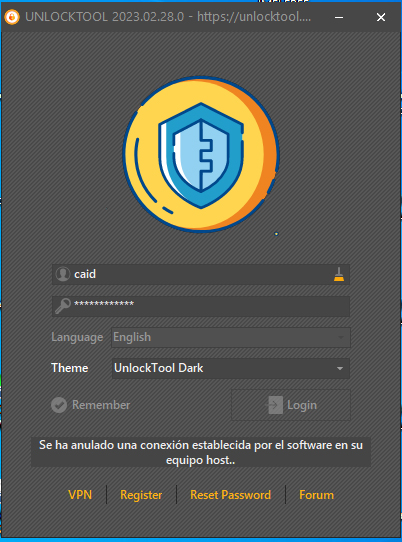Click the connection error message text

[201, 452]
